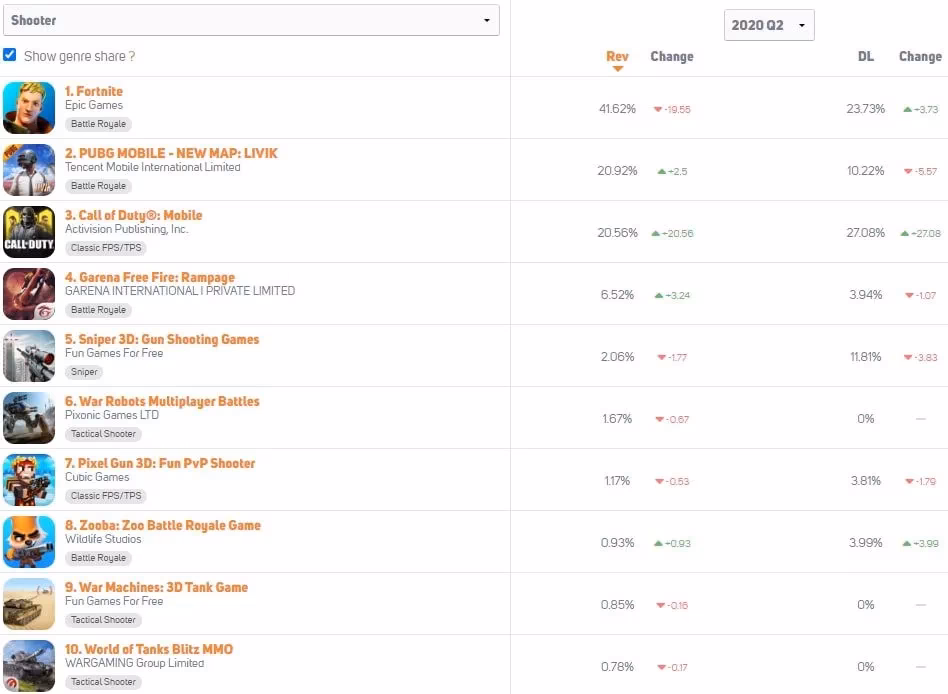The width and height of the screenshot is (948, 694).
Task: Click the Battle Royale tag under Fortnite
Action: [x=99, y=124]
